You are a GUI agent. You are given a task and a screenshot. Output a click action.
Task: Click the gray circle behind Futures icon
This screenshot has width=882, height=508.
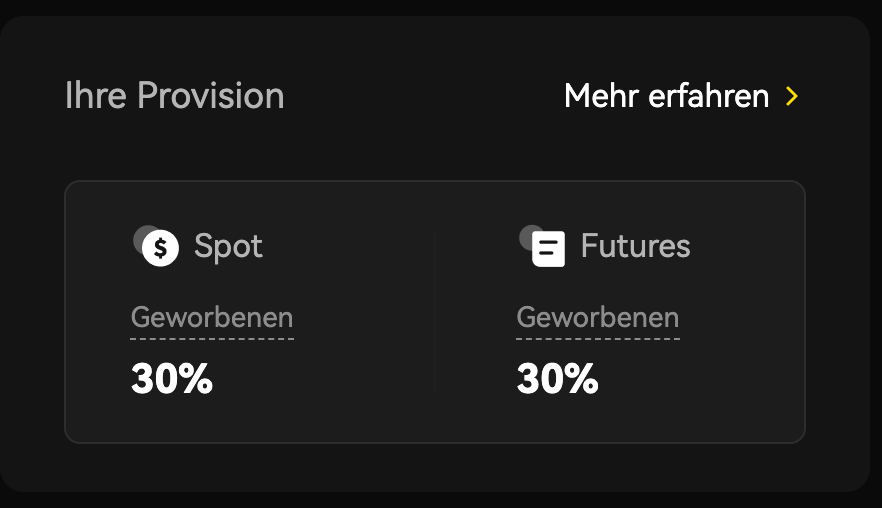(525, 234)
